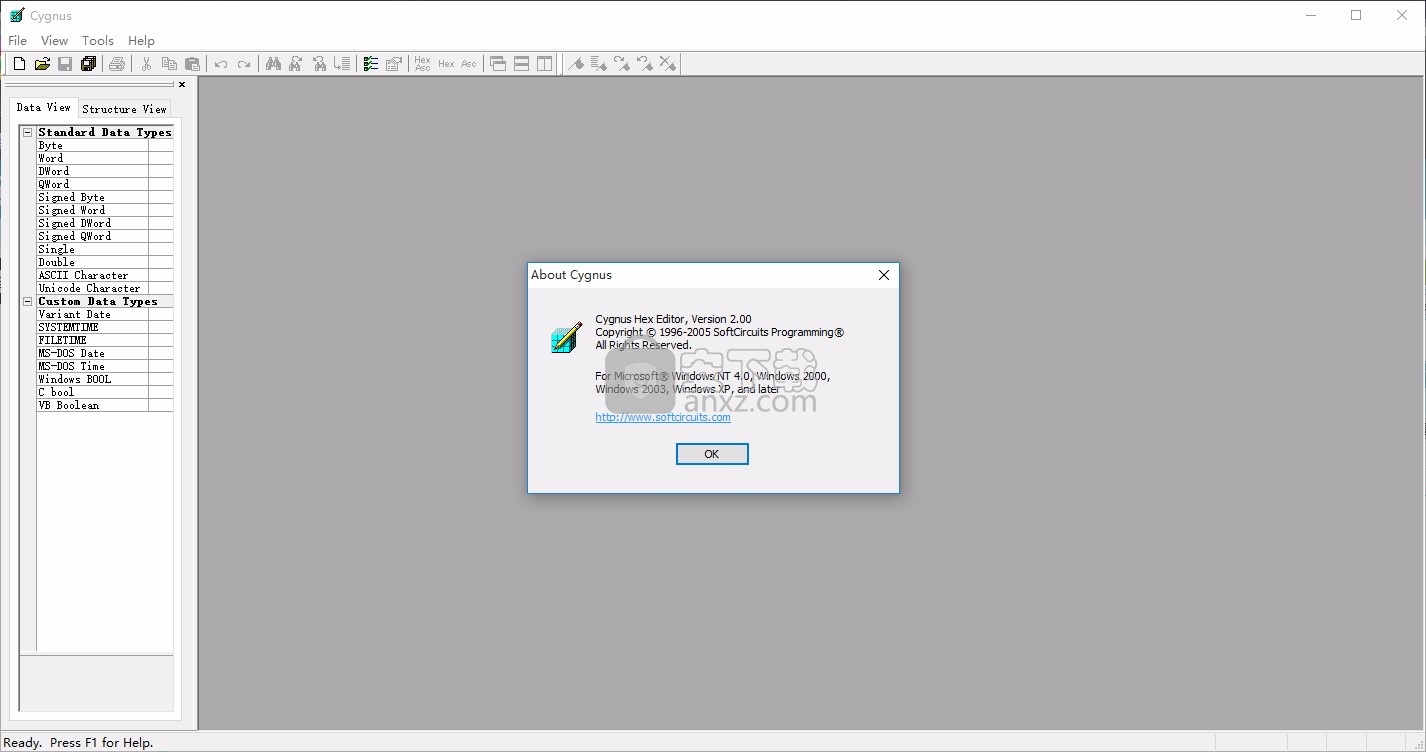Open the File menu
1426x752 pixels.
pyautogui.click(x=17, y=41)
